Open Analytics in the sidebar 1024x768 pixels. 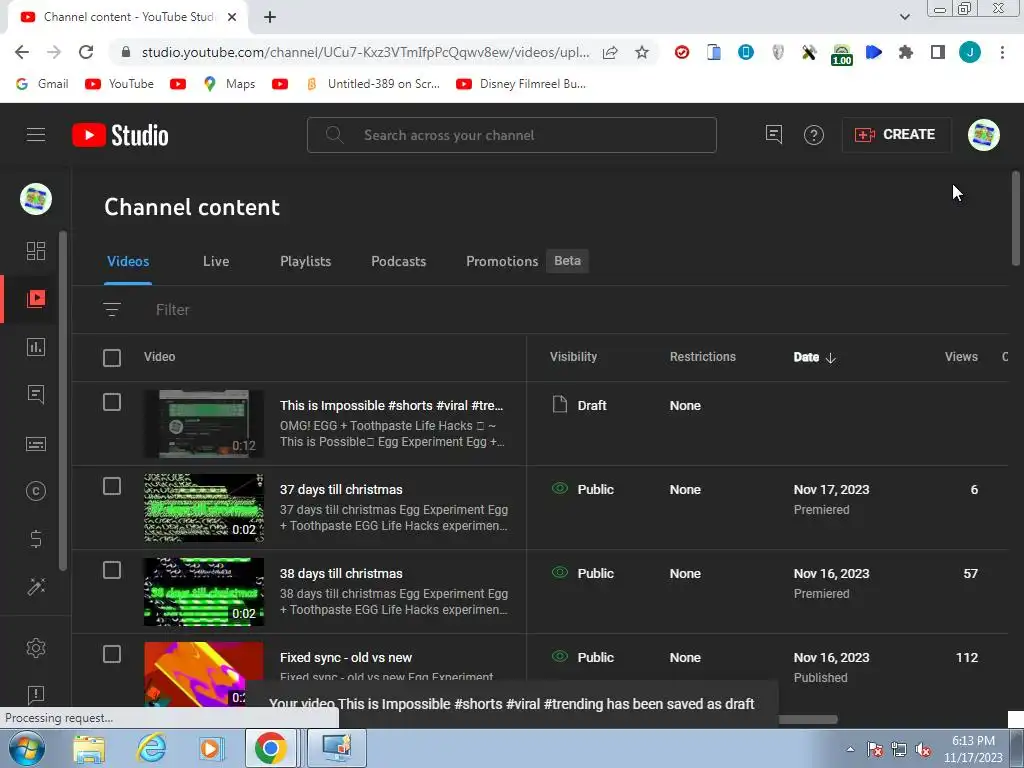36,347
